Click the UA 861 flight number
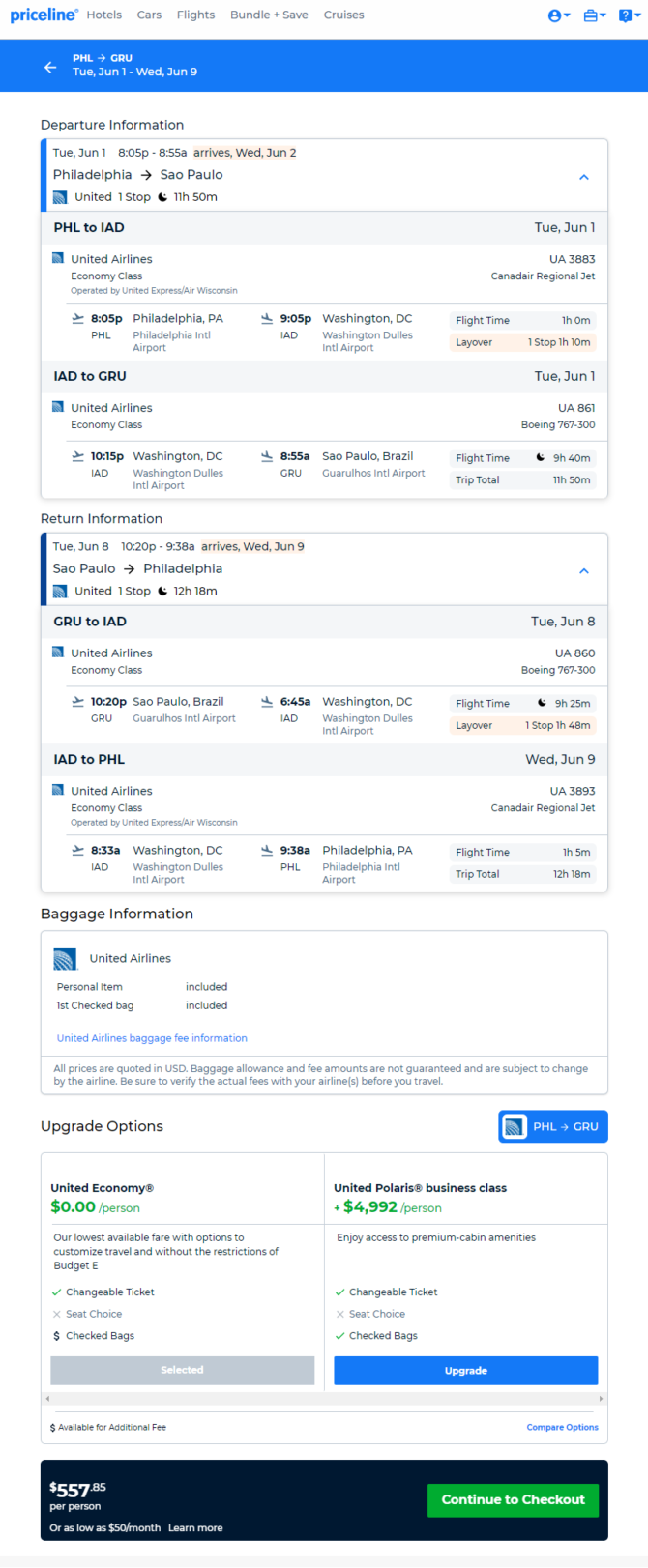 (576, 408)
